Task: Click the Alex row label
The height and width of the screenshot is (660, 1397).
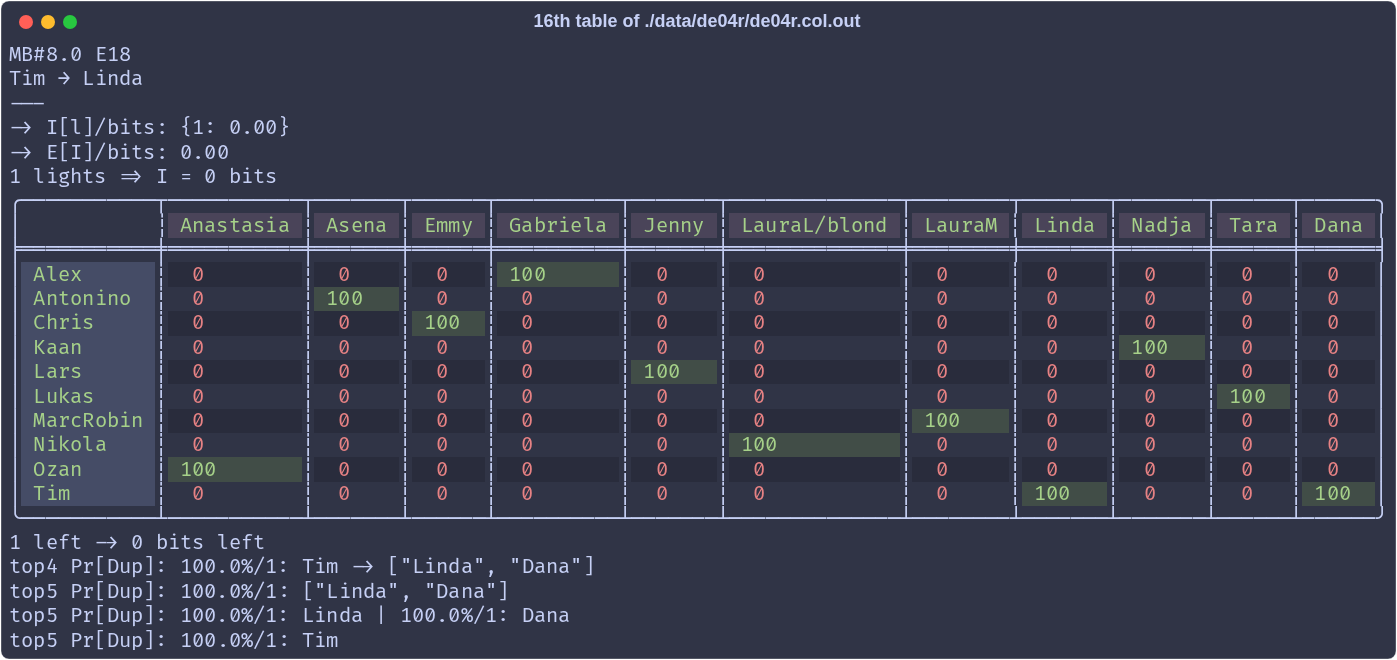Action: [x=88, y=274]
